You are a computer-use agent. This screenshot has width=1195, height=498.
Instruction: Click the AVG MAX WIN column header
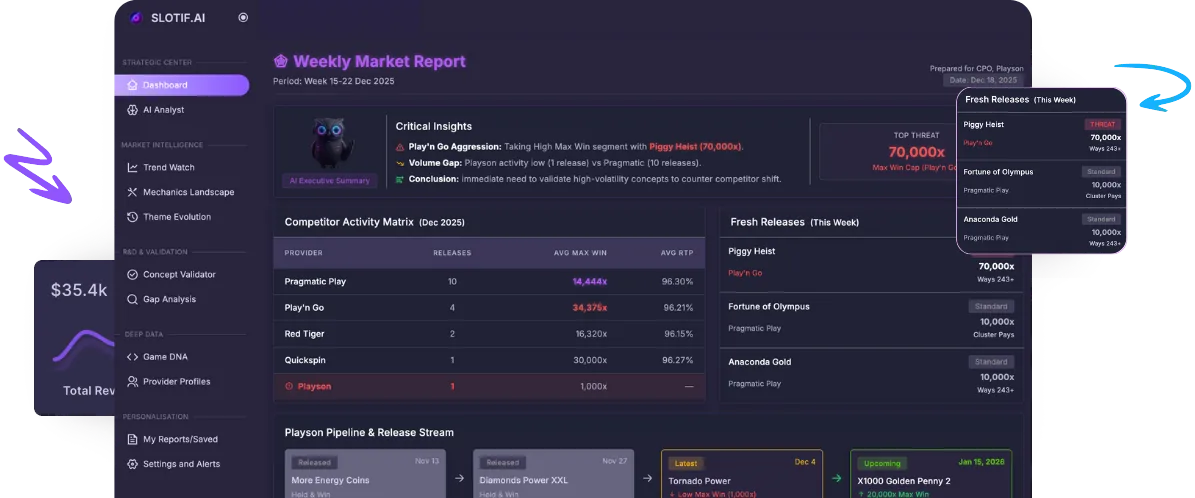point(580,252)
